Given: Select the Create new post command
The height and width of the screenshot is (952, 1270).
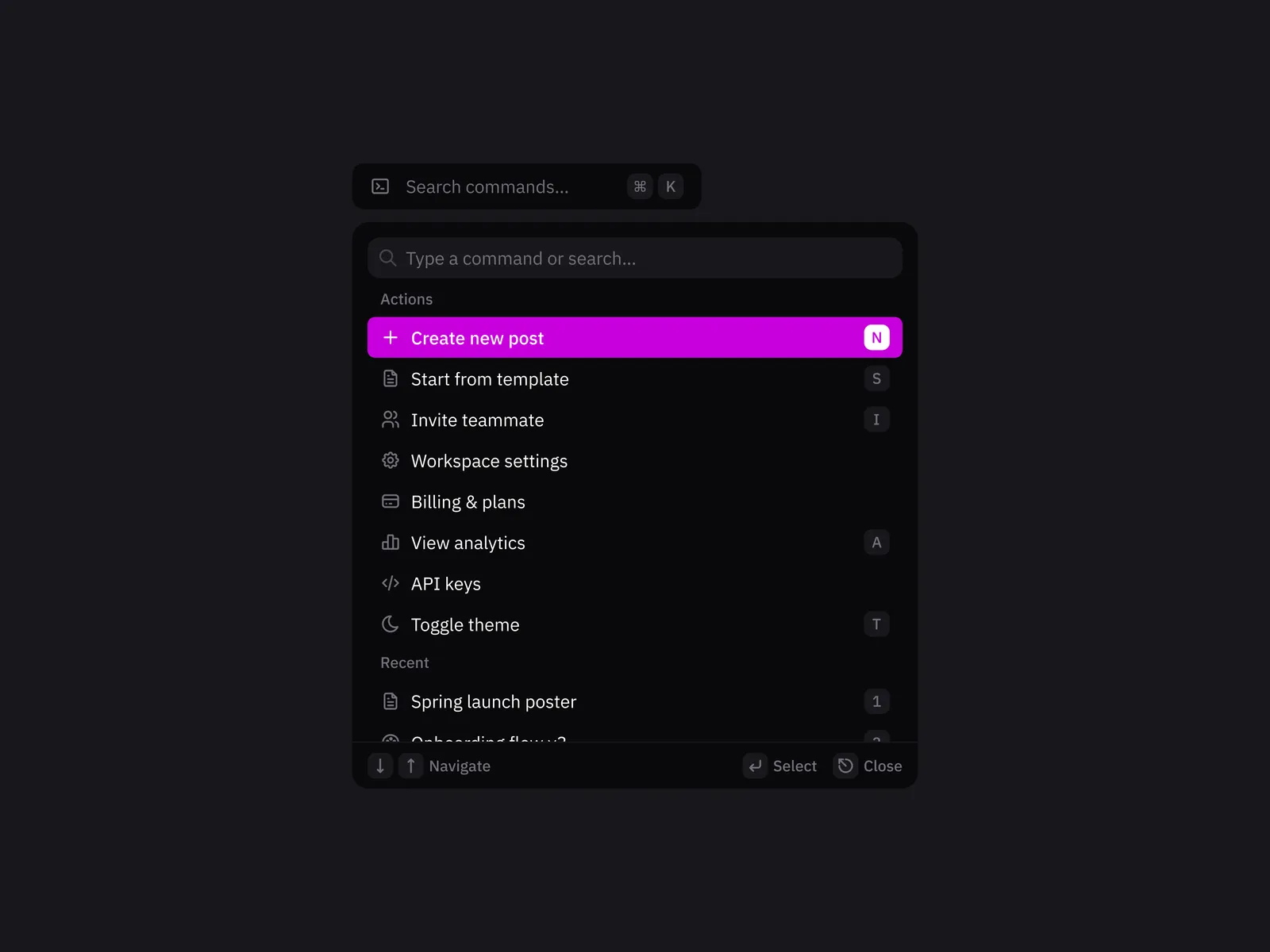Looking at the screenshot, I should click(x=635, y=337).
